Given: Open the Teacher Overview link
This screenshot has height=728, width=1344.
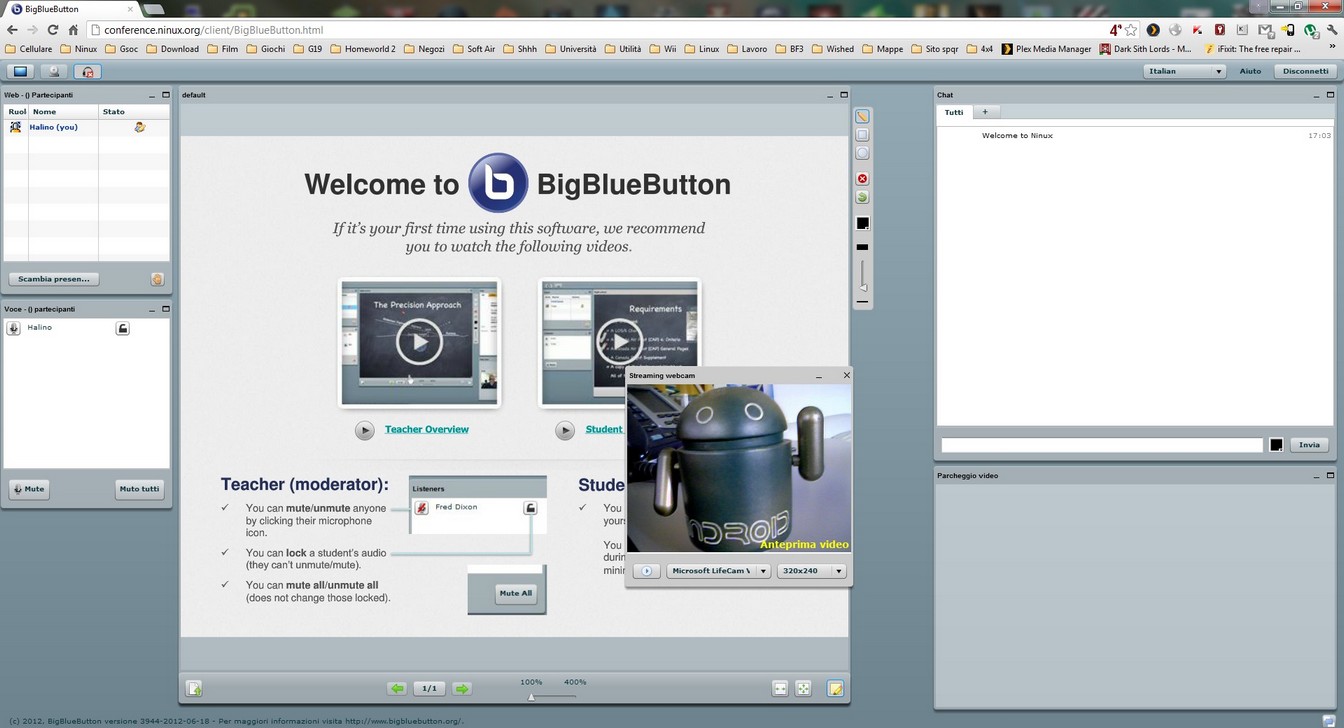Looking at the screenshot, I should (x=426, y=429).
